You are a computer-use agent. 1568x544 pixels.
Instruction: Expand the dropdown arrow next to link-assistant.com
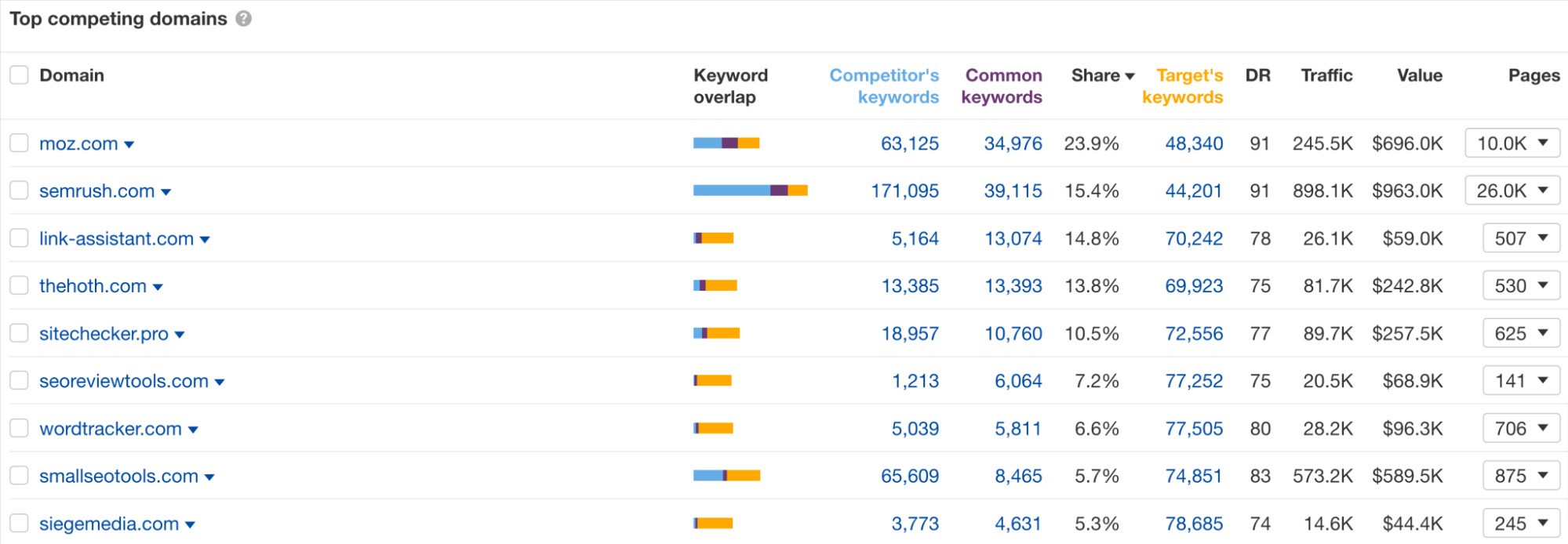pyautogui.click(x=205, y=240)
